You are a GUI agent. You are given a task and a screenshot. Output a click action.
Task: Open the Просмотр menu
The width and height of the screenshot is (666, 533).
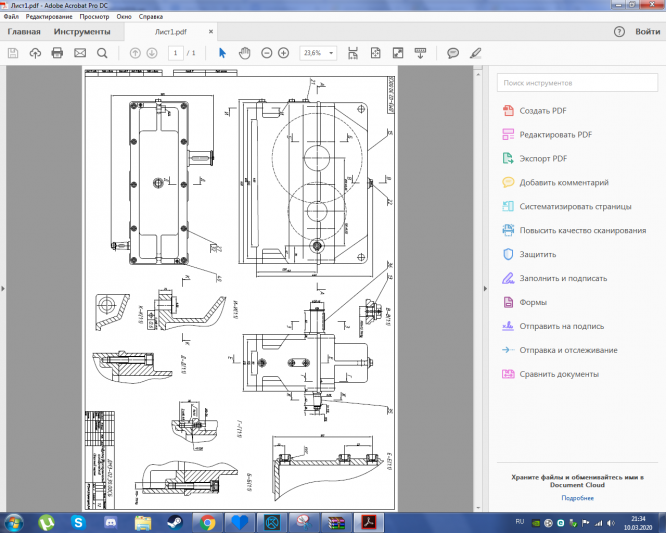point(94,18)
